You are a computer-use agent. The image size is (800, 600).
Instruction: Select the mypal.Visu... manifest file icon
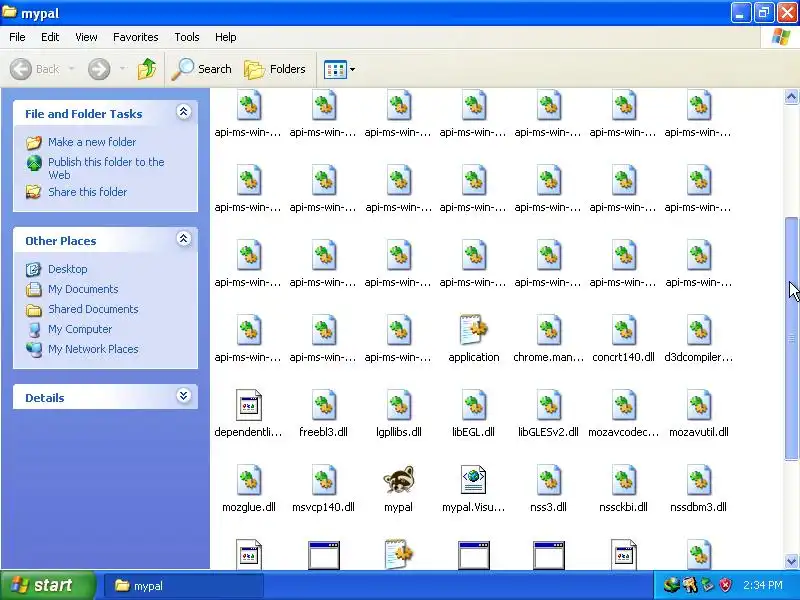tap(473, 480)
